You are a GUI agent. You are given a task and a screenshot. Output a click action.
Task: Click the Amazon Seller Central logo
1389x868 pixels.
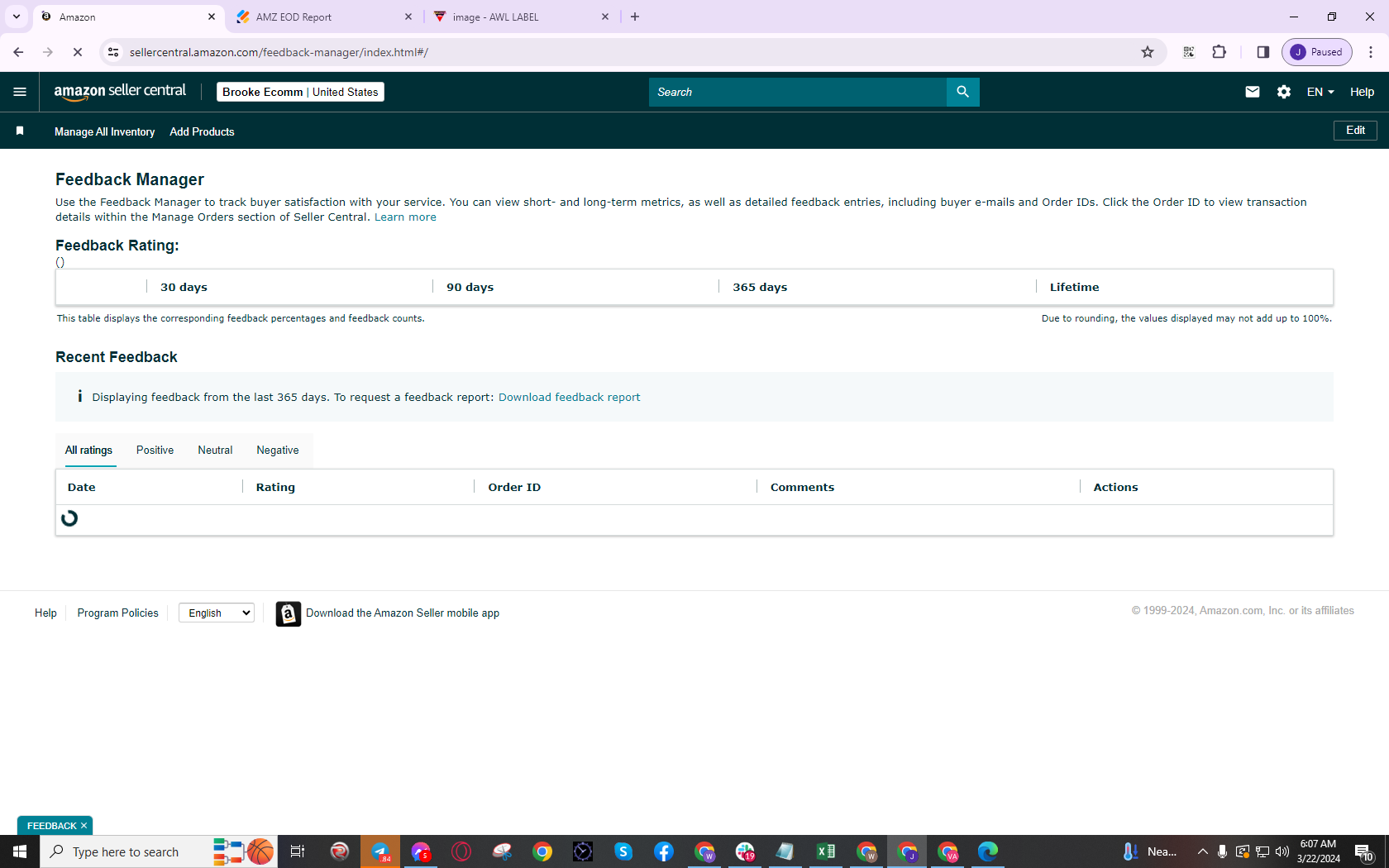coord(120,92)
